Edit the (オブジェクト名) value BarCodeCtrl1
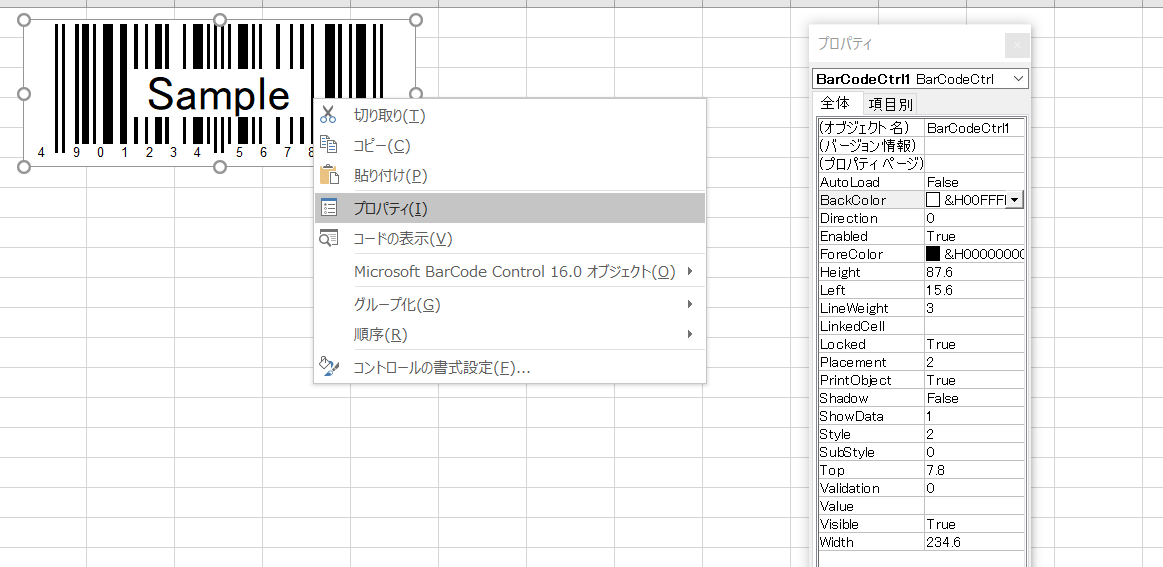 [x=974, y=128]
